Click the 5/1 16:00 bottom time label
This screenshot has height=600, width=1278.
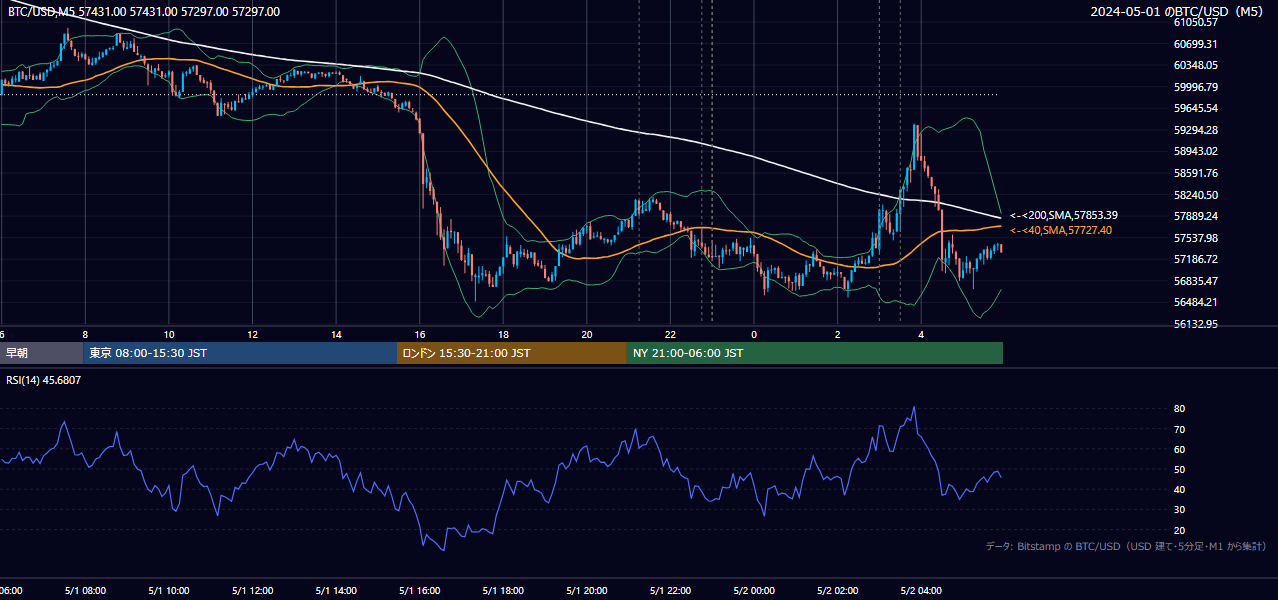420,591
